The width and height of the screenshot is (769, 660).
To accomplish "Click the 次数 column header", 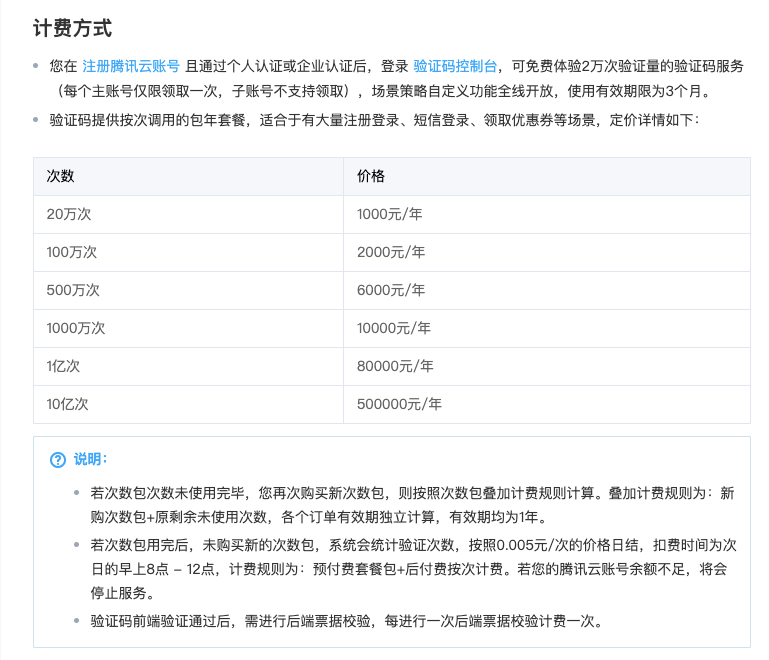I will pyautogui.click(x=188, y=177).
